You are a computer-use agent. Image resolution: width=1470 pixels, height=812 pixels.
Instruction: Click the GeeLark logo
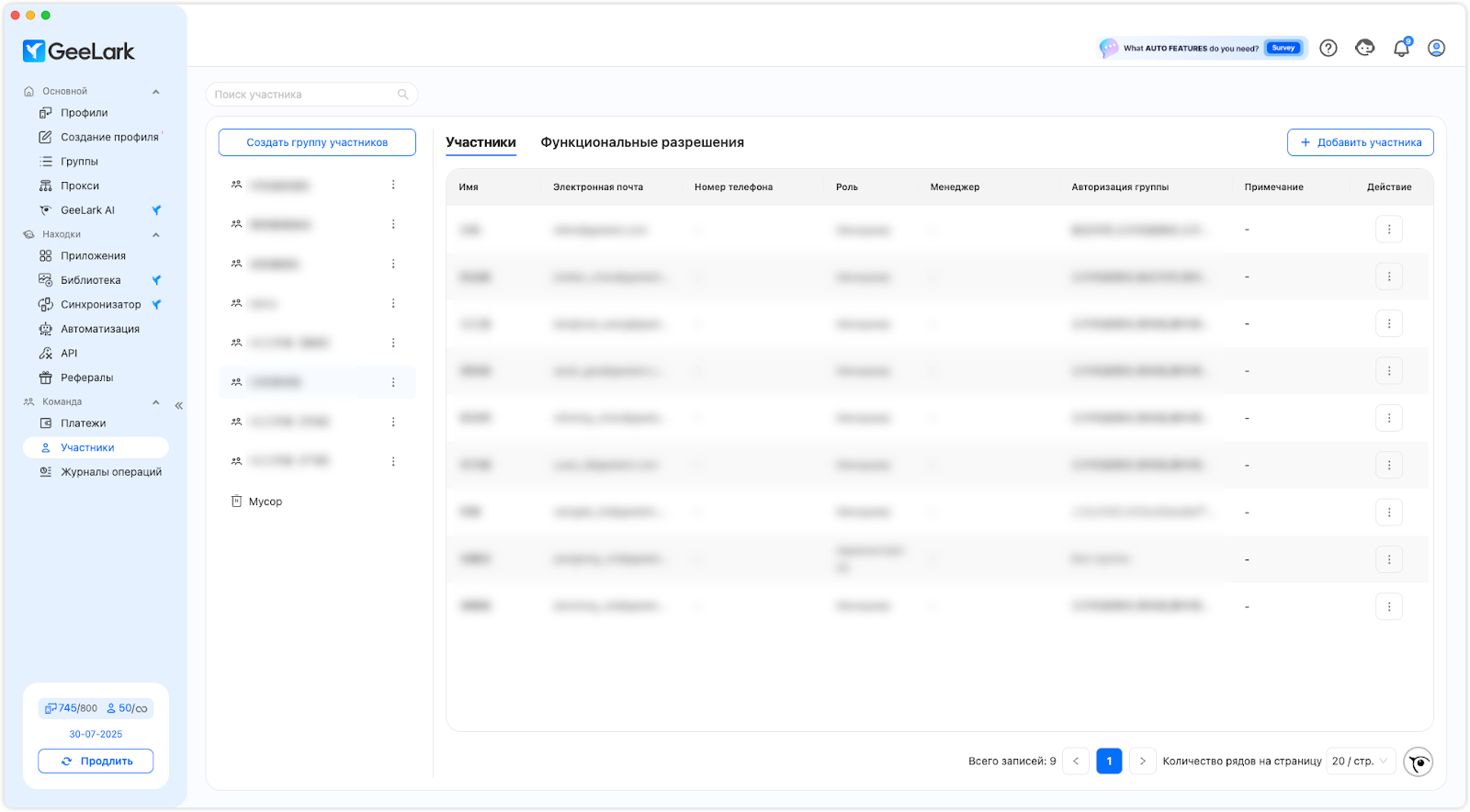tap(79, 51)
